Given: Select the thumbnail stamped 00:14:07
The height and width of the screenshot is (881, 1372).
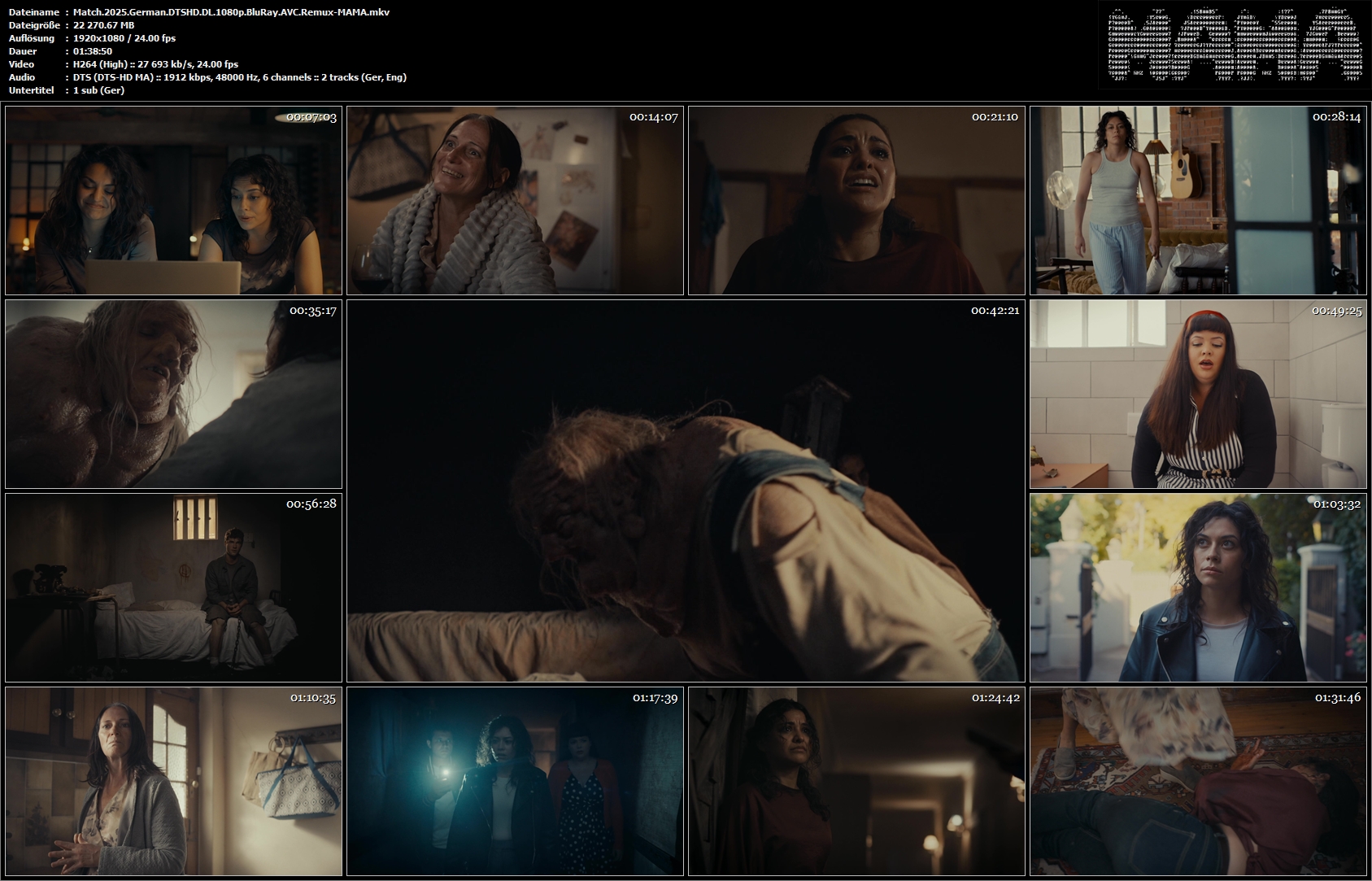Looking at the screenshot, I should pyautogui.click(x=515, y=200).
